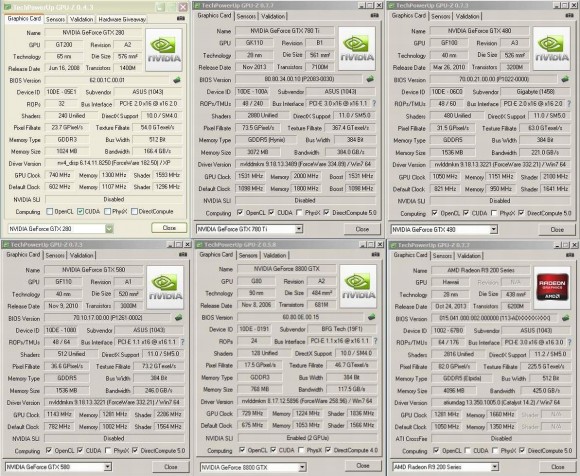Open Validation tab in Radeon R9 200 window
The height and width of the screenshot is (476, 580).
[469, 256]
